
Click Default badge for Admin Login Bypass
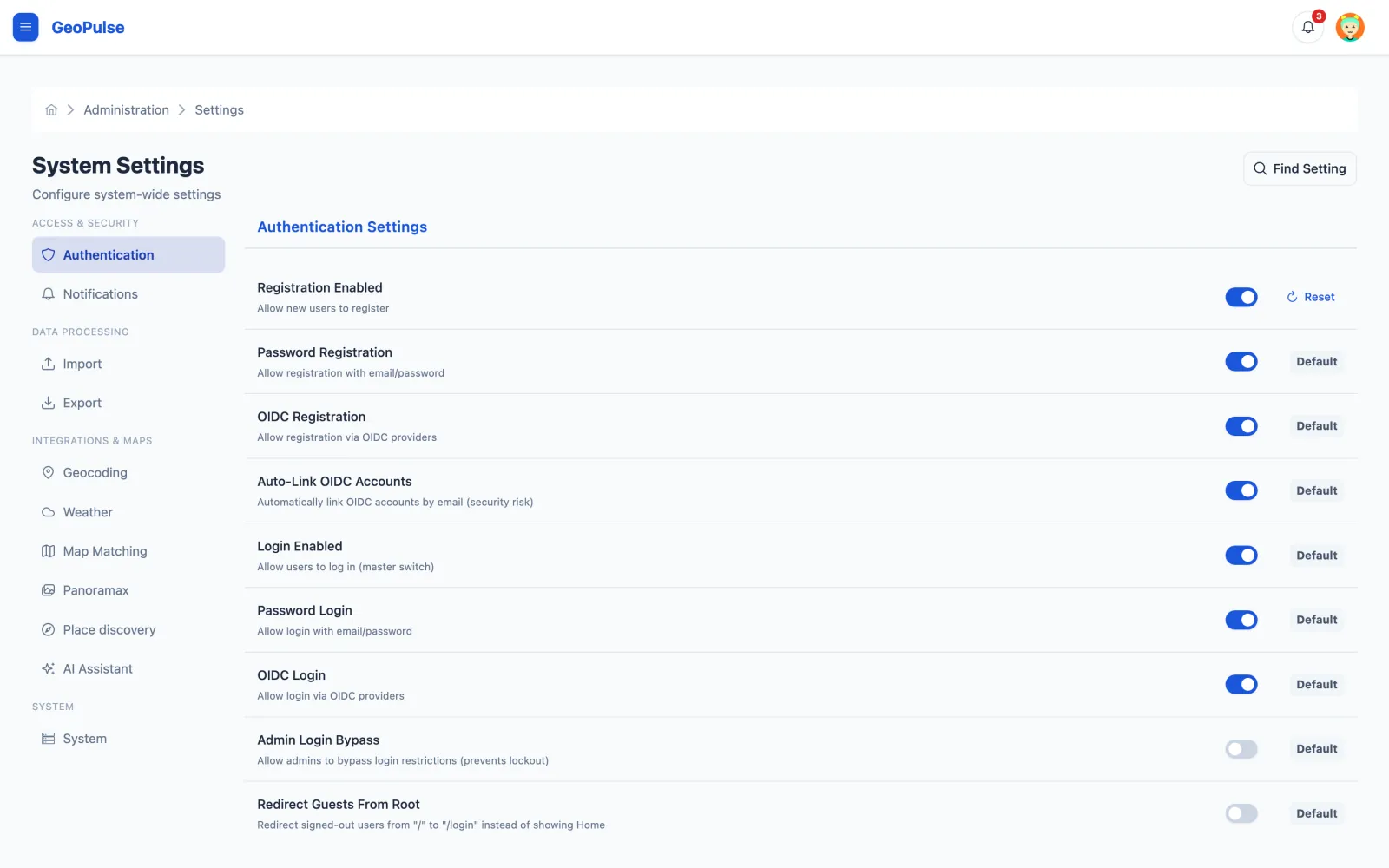(x=1317, y=749)
